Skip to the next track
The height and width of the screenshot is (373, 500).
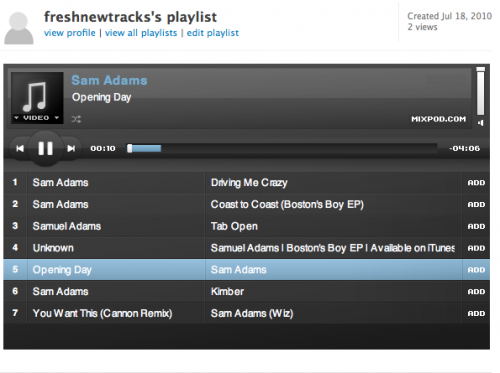click(x=71, y=148)
